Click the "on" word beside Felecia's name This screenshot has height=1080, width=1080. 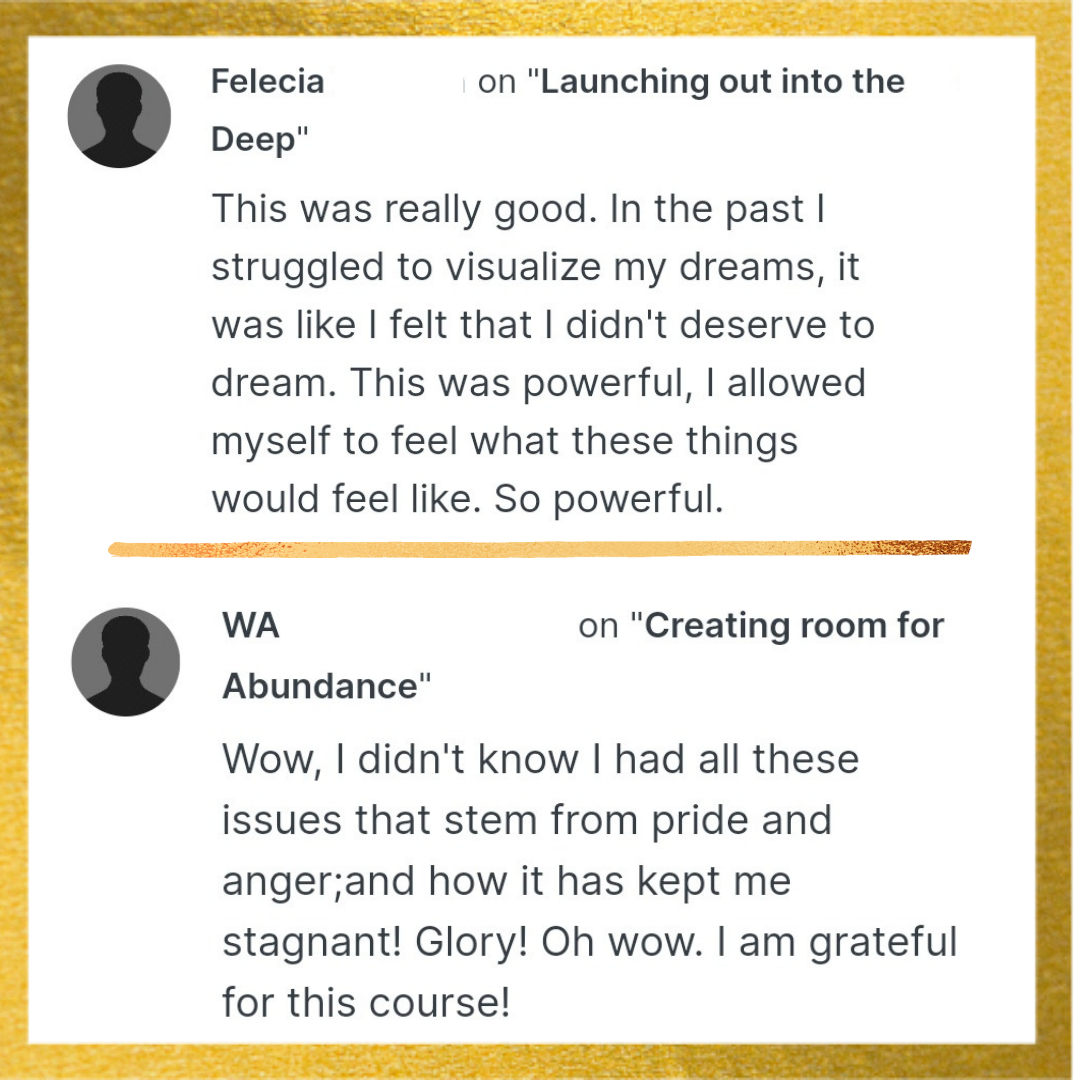pyautogui.click(x=497, y=82)
